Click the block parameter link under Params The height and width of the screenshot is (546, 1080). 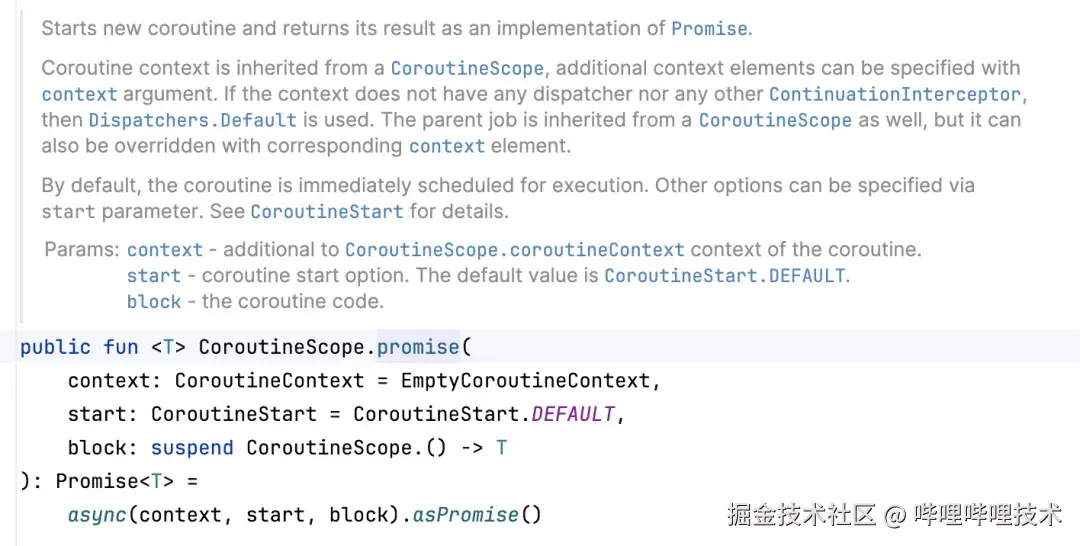tap(153, 302)
